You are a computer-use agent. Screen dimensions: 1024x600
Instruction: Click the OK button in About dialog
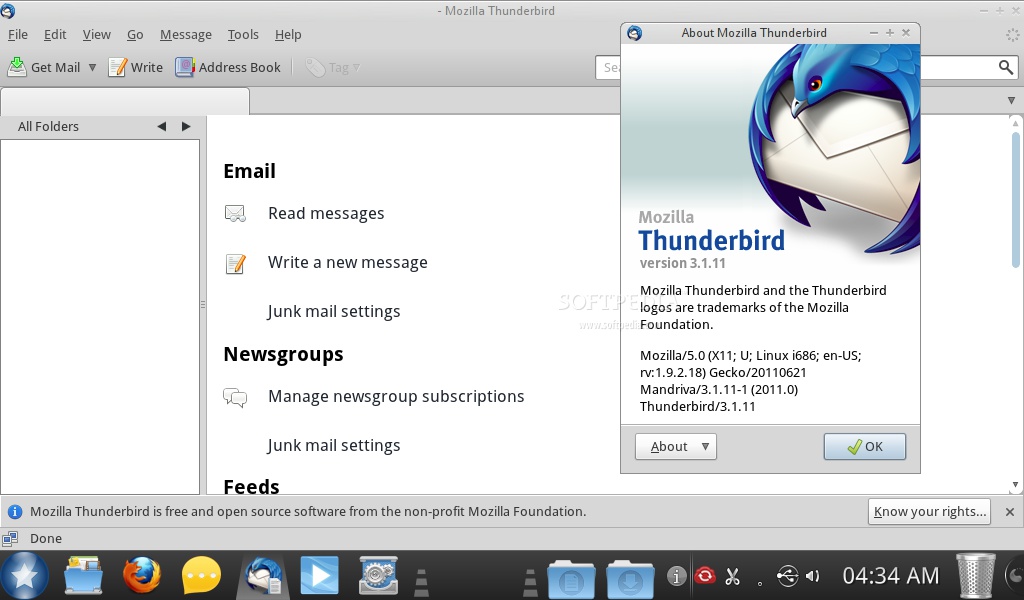865,447
